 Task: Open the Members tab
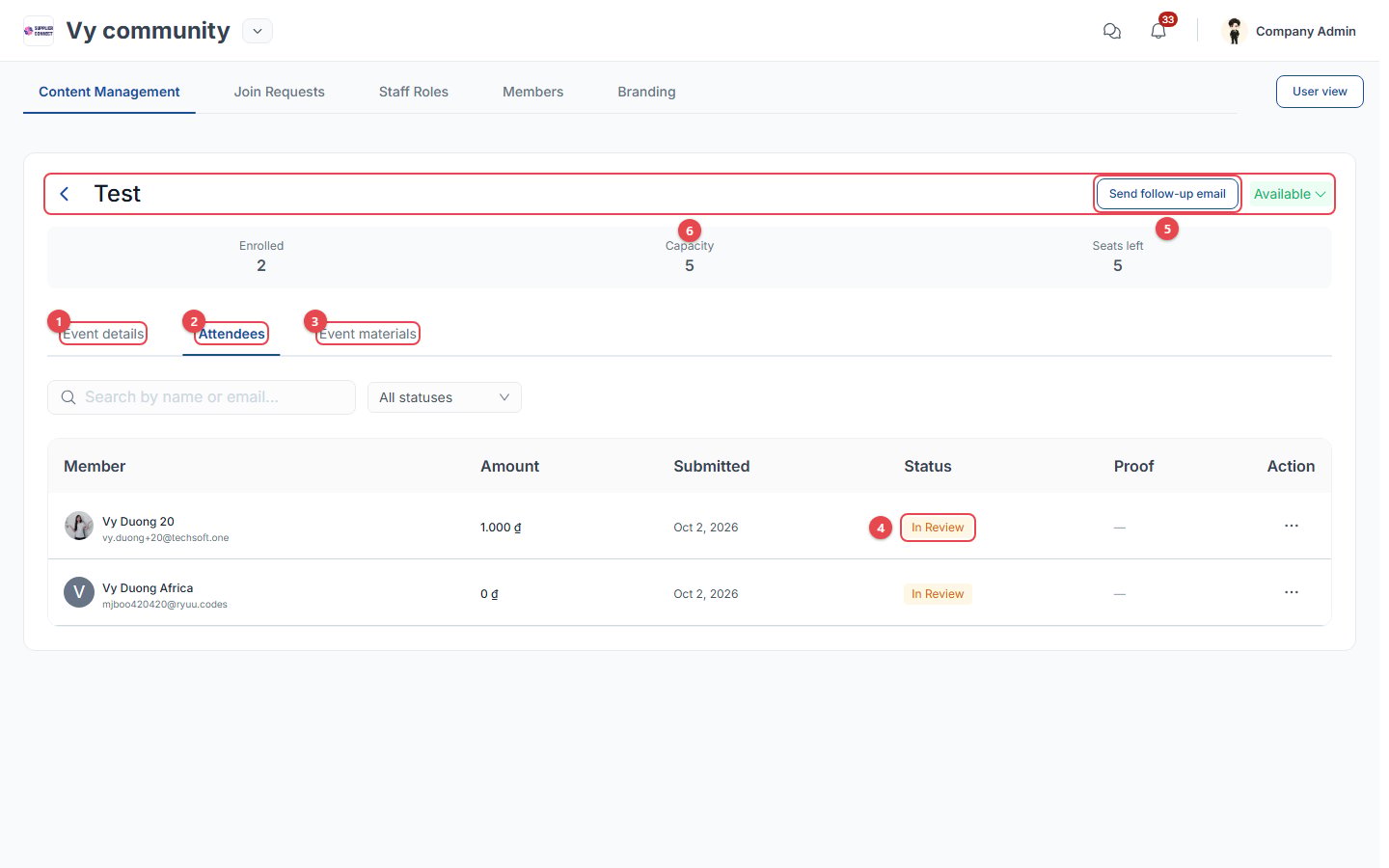point(533,92)
